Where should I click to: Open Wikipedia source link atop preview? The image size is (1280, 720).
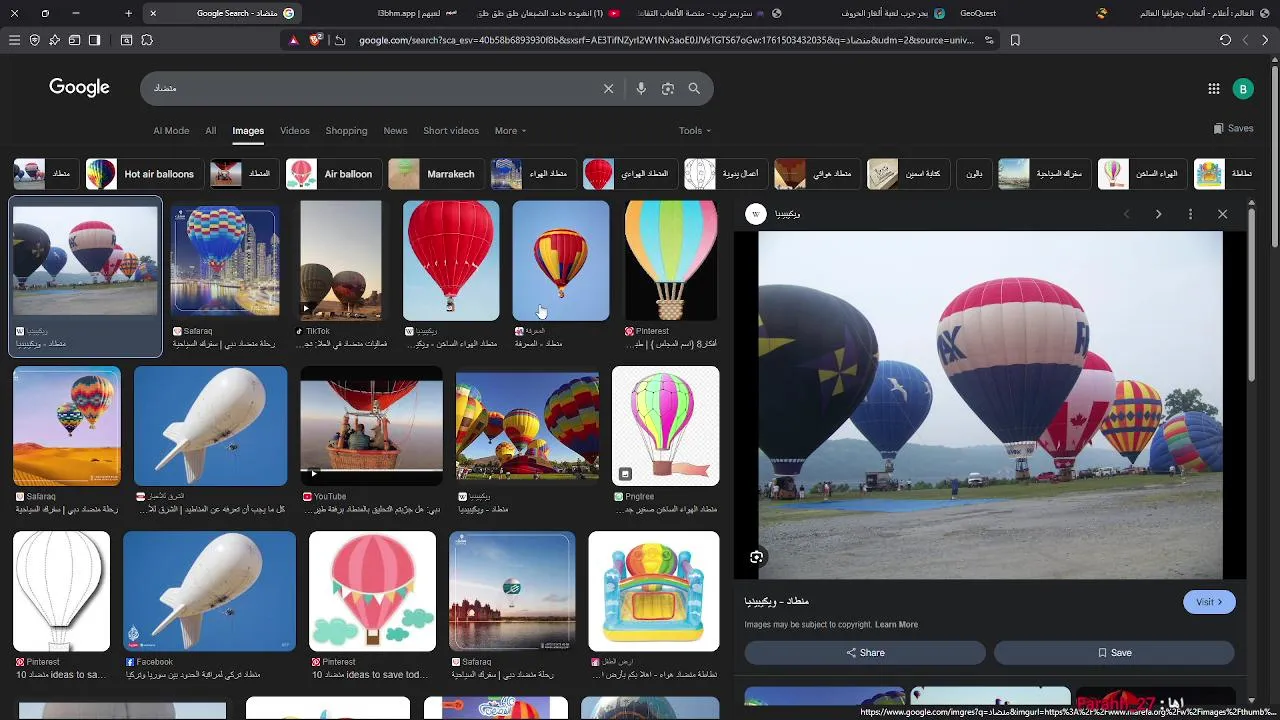point(774,214)
